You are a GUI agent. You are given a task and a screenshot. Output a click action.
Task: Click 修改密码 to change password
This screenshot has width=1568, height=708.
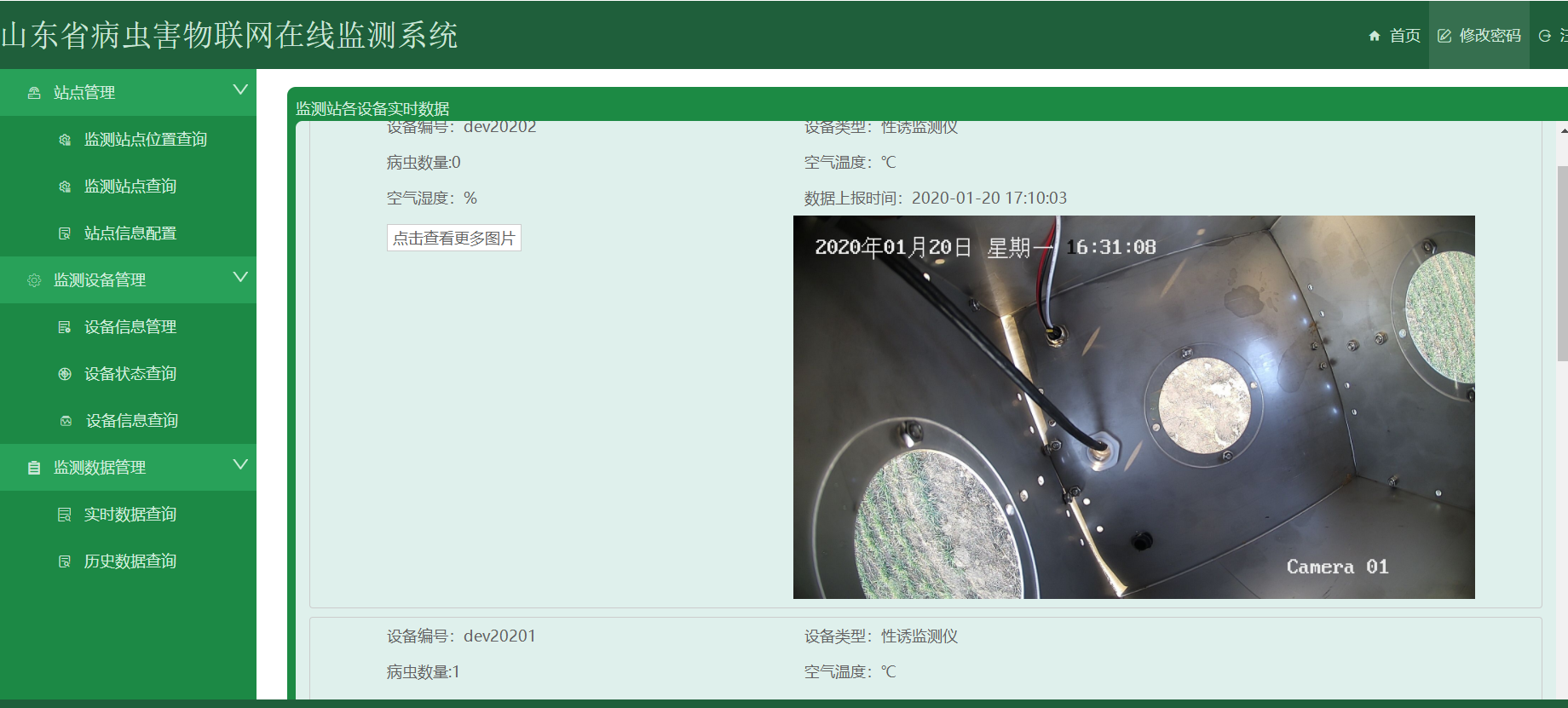pyautogui.click(x=1479, y=36)
